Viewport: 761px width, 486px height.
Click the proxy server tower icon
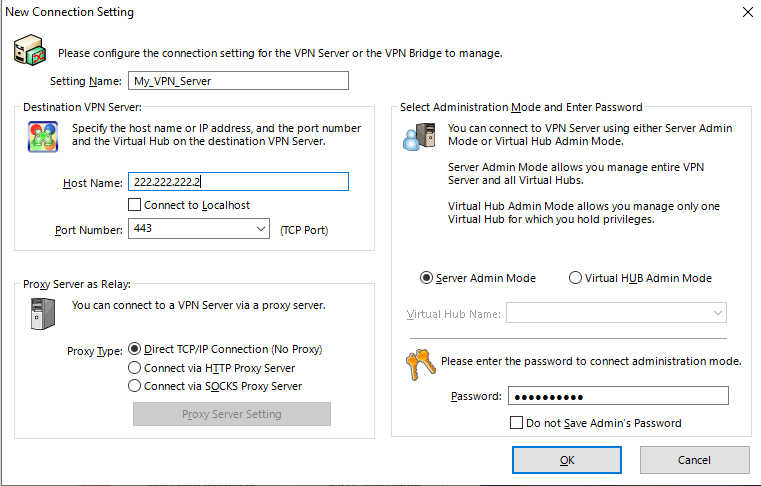tap(43, 314)
